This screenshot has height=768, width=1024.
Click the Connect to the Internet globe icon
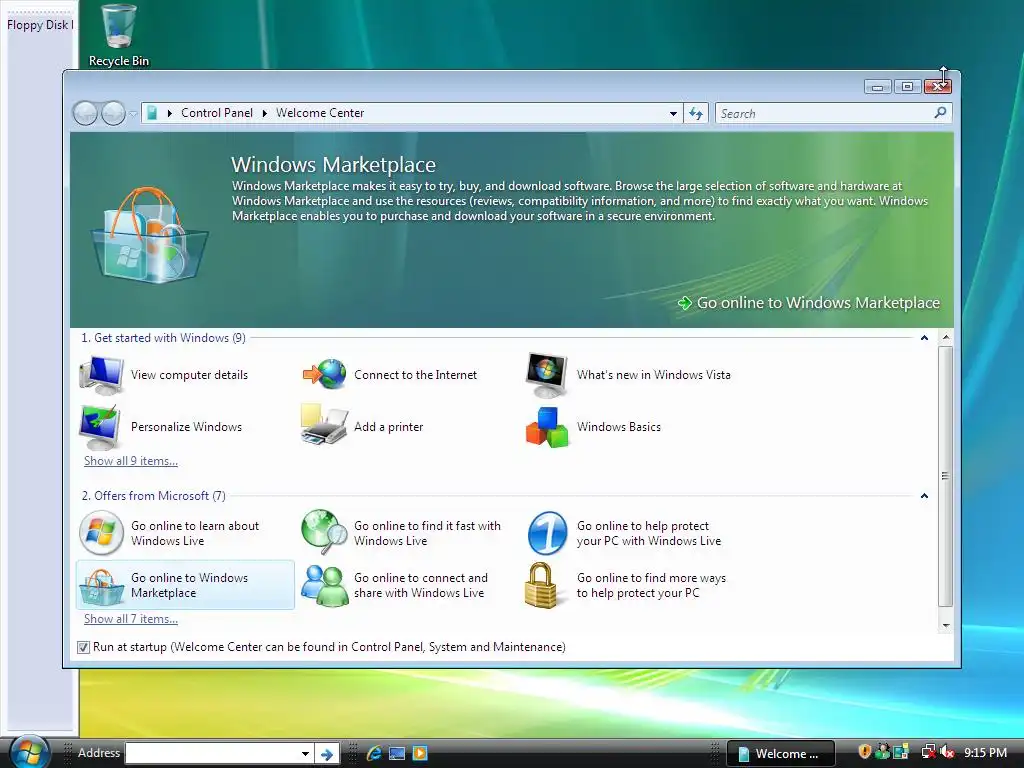pyautogui.click(x=325, y=374)
